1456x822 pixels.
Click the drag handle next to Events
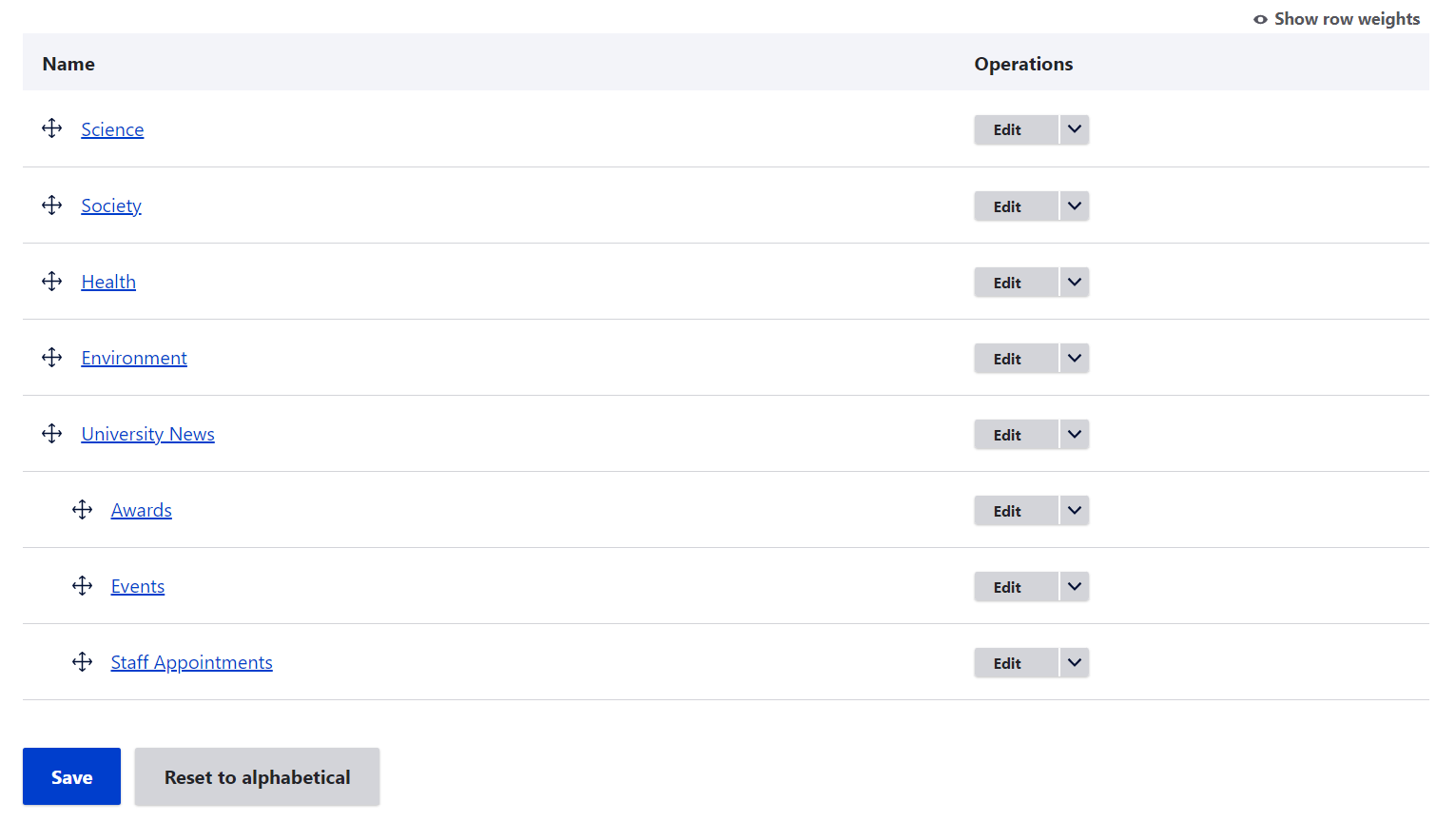pos(83,586)
